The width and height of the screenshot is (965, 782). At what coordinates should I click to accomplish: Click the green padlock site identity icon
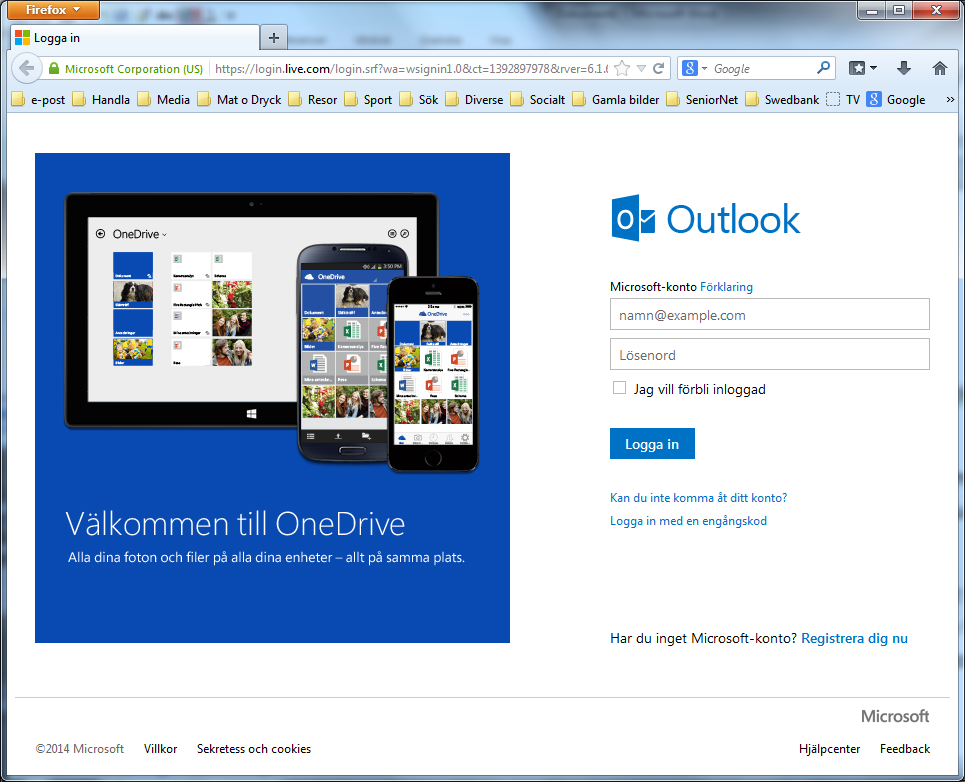(x=54, y=68)
